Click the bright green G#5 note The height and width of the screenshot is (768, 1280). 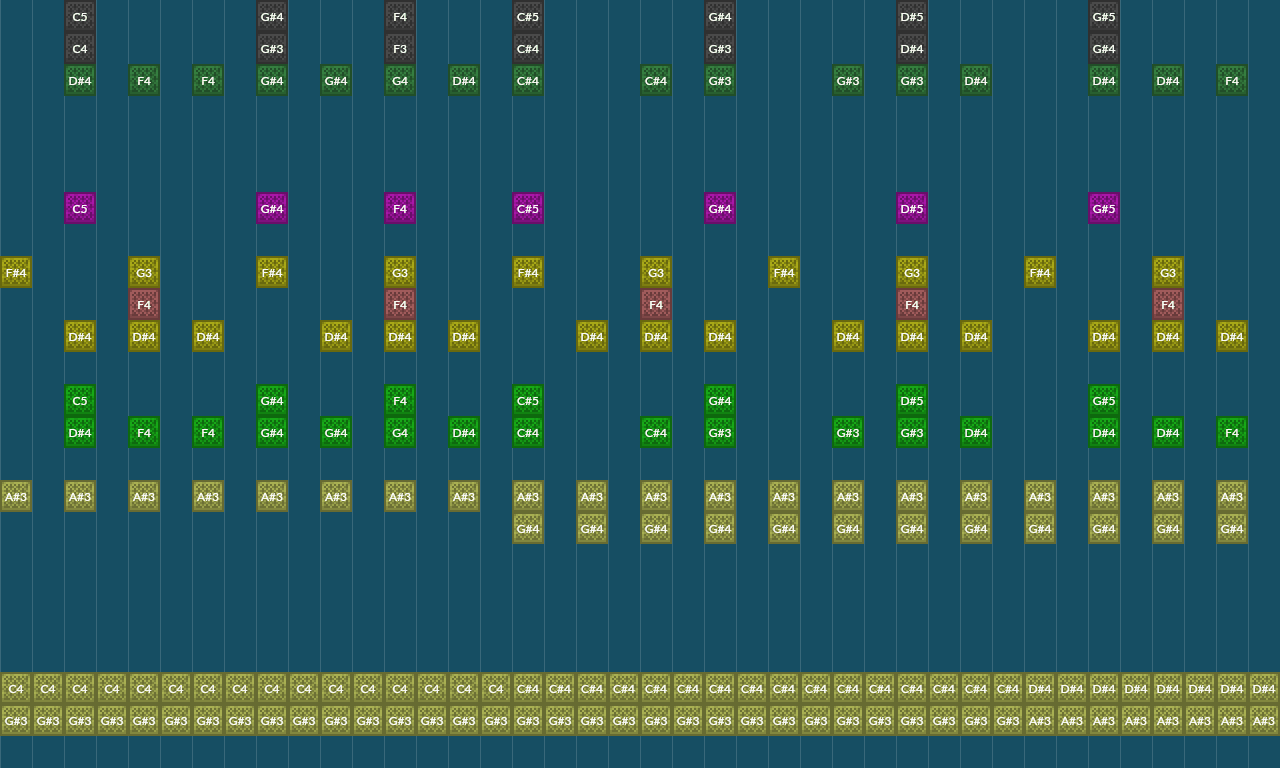pos(1104,401)
